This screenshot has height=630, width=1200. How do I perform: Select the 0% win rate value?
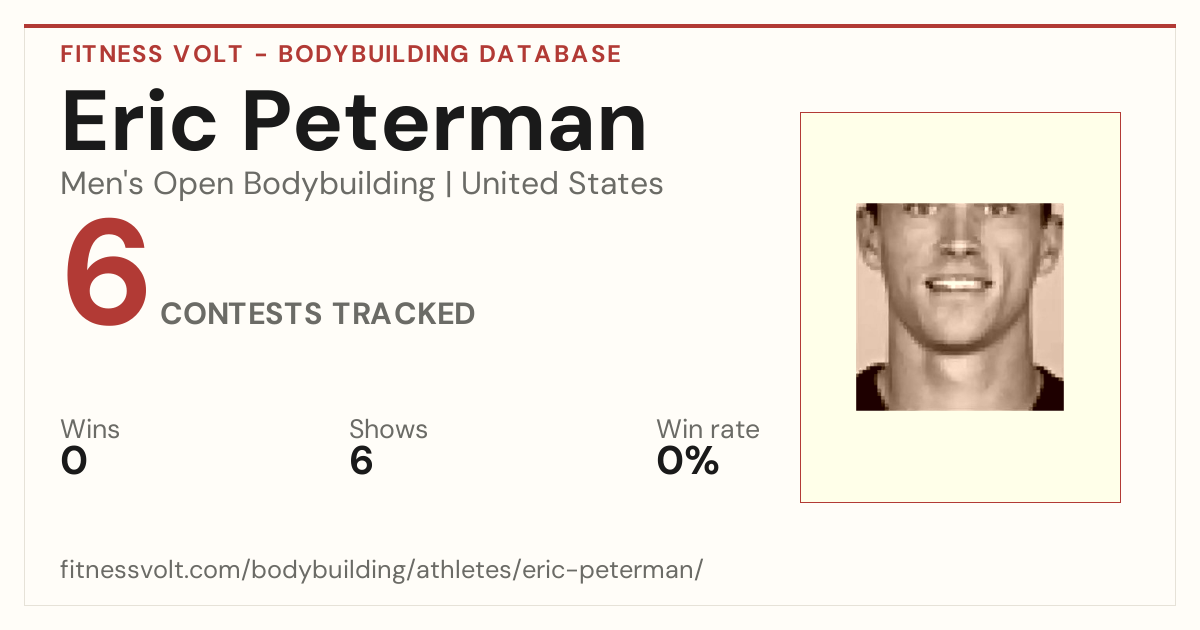pyautogui.click(x=688, y=461)
